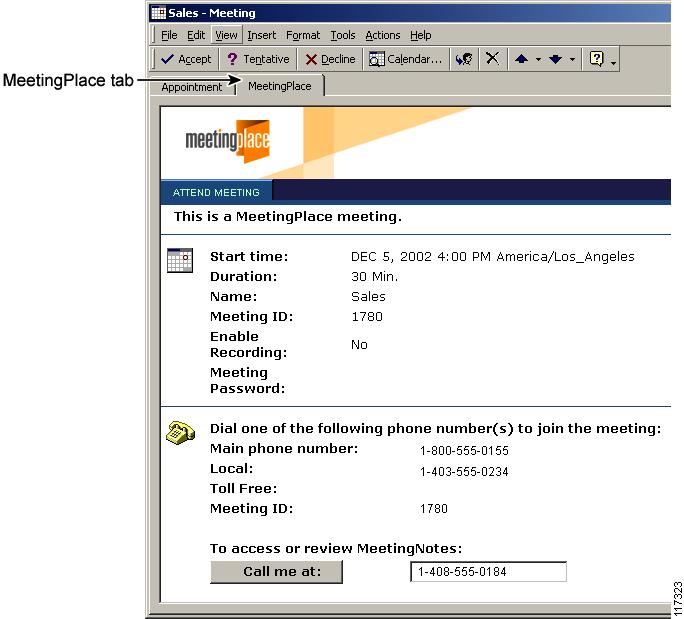Open the Format menu
The height and width of the screenshot is (619, 684).
point(303,35)
